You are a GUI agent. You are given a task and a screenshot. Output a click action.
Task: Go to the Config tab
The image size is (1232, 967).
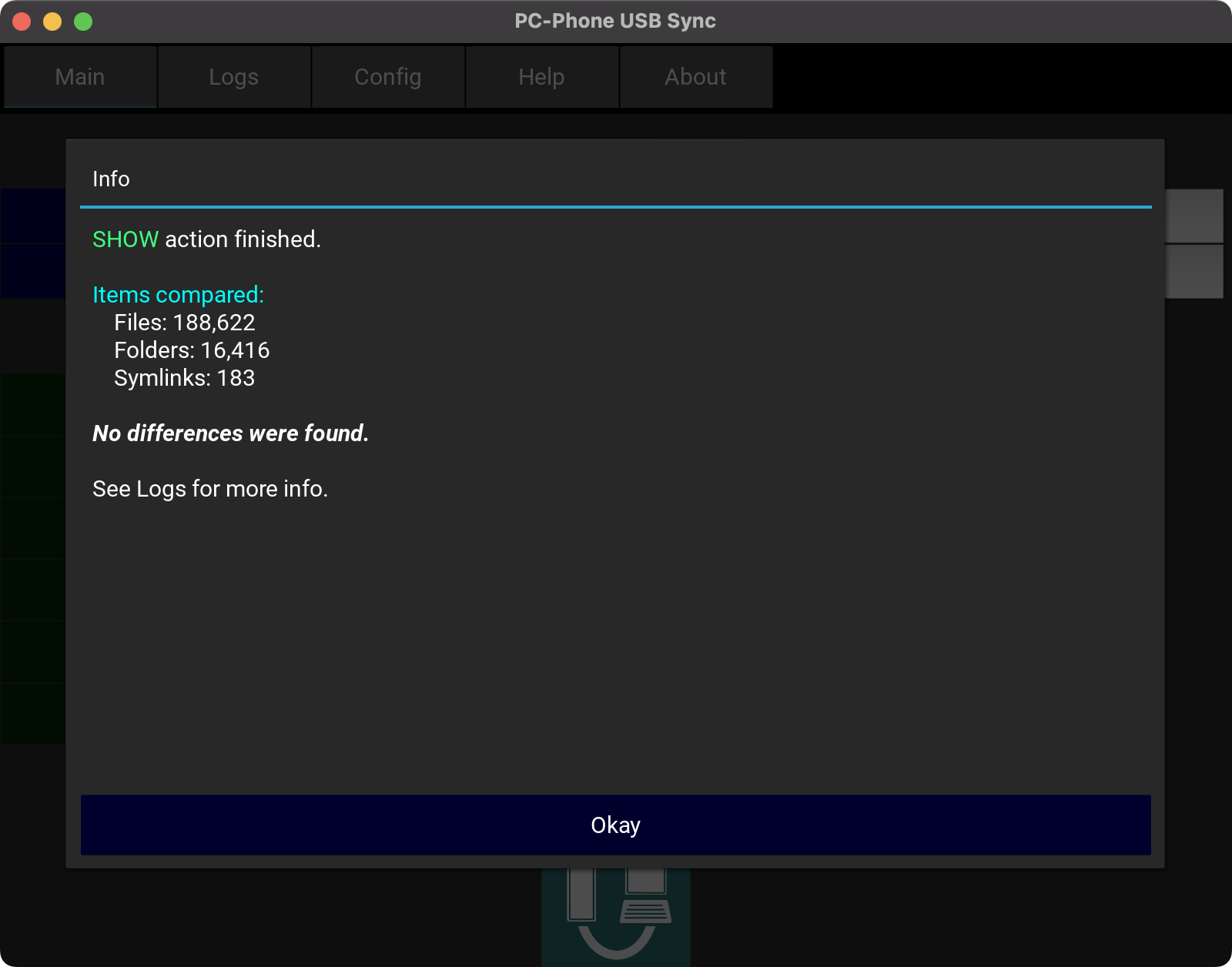tap(388, 77)
